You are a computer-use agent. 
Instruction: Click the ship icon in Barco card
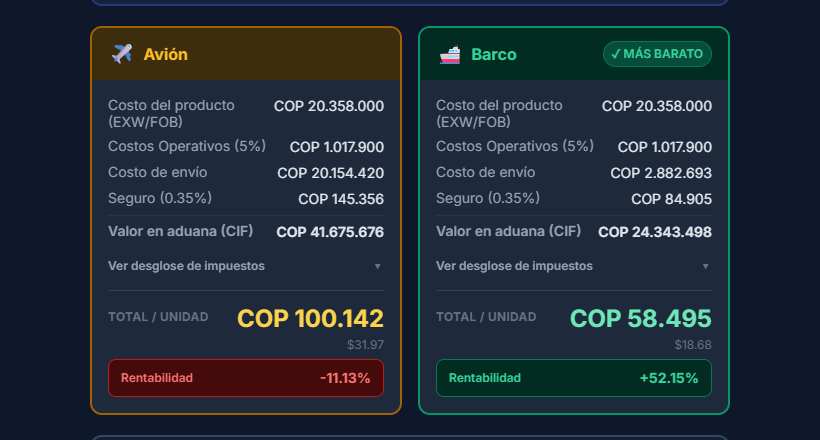tap(450, 54)
